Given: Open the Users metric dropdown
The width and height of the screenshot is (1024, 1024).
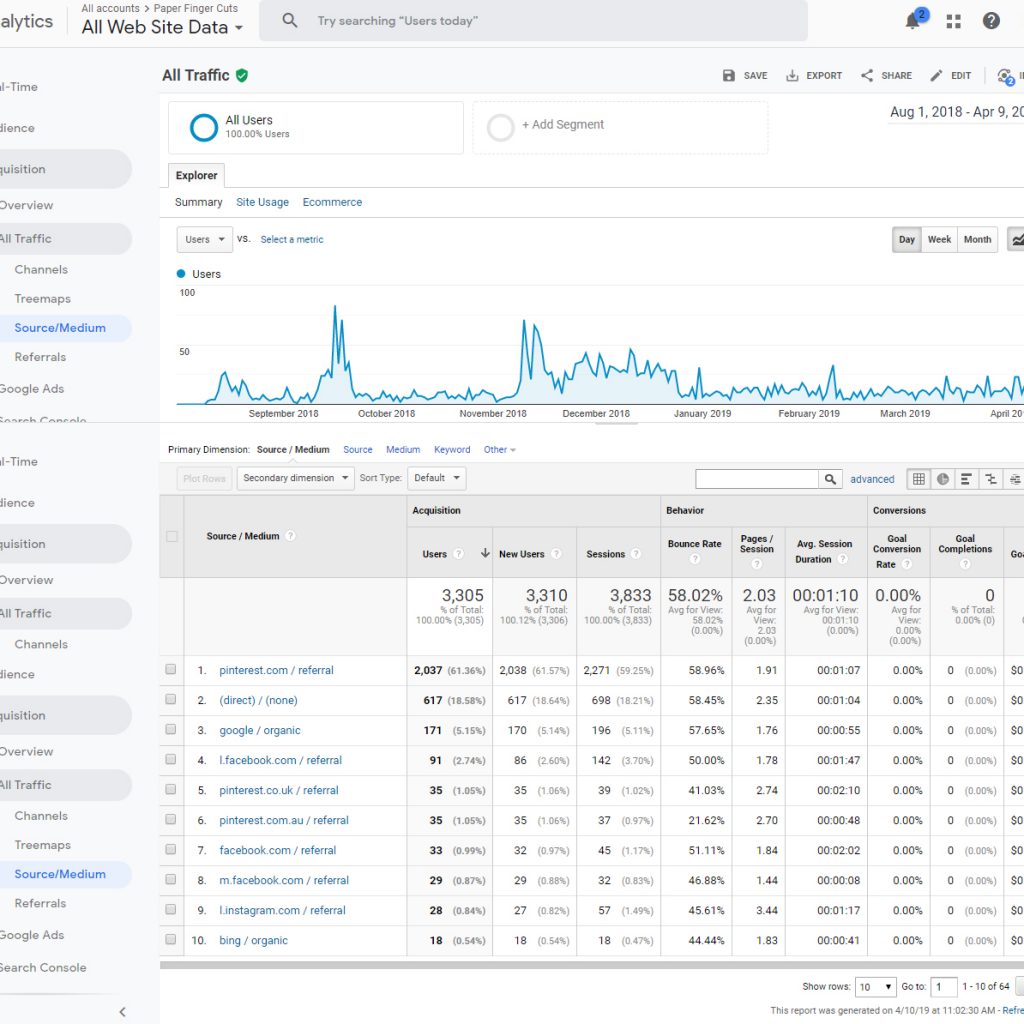Looking at the screenshot, I should click(x=204, y=240).
